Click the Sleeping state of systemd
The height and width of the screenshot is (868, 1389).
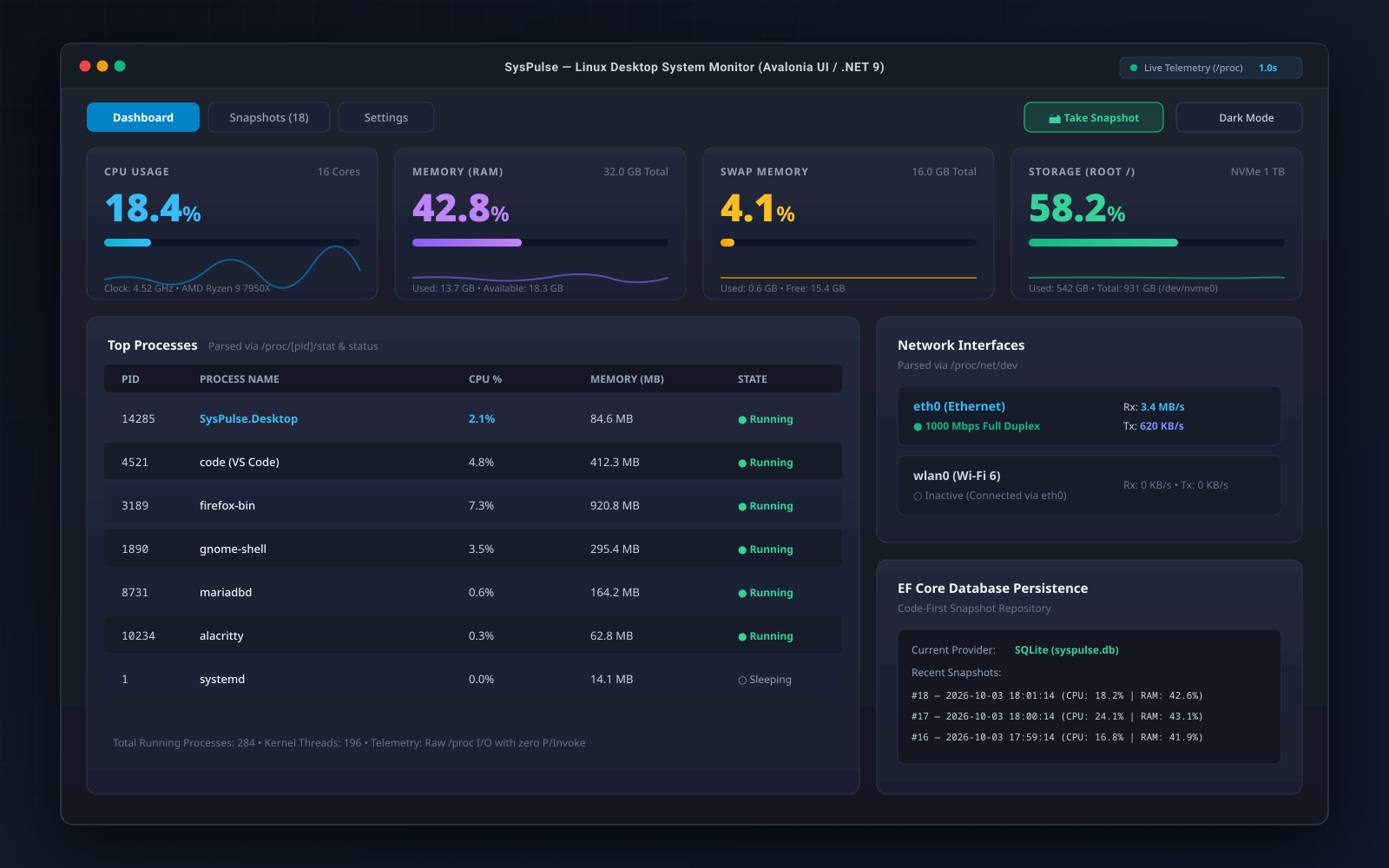[x=765, y=680]
